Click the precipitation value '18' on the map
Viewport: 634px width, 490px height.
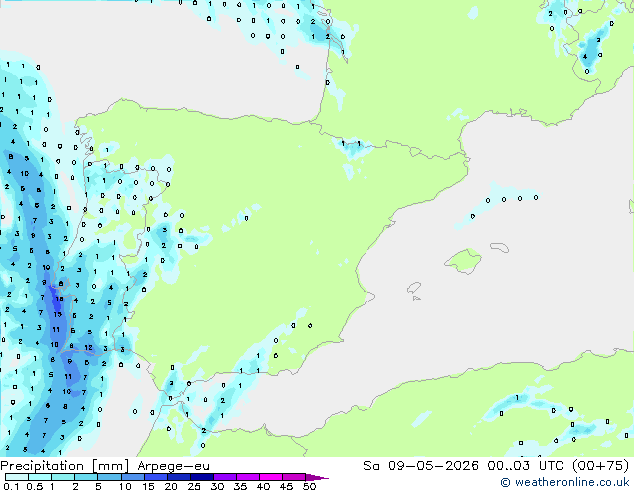59,299
